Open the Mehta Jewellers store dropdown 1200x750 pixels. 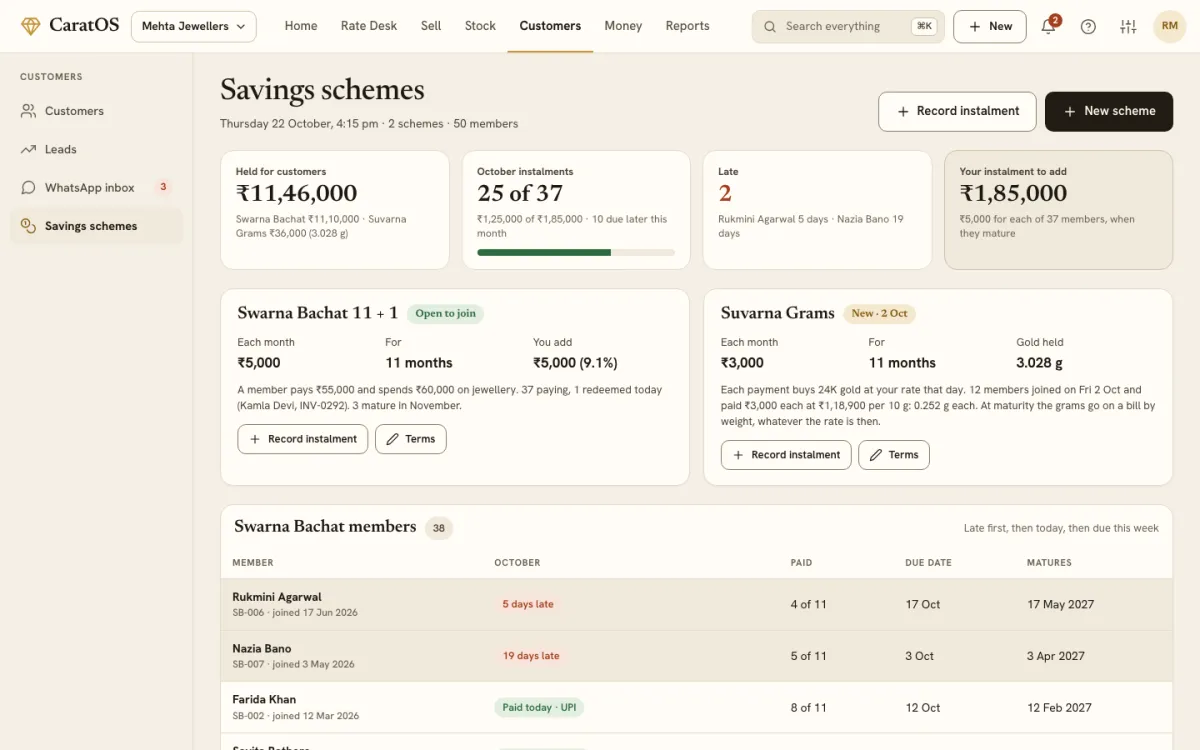click(x=194, y=27)
